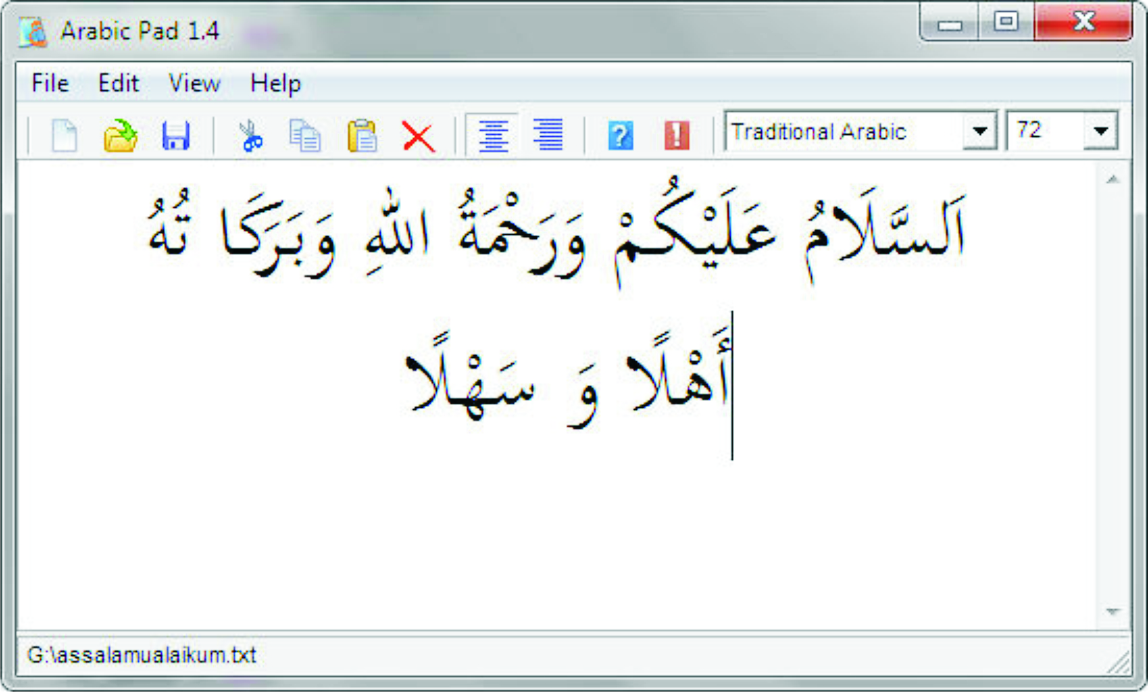1148x692 pixels.
Task: Open an existing Arabic text file
Action: point(120,135)
